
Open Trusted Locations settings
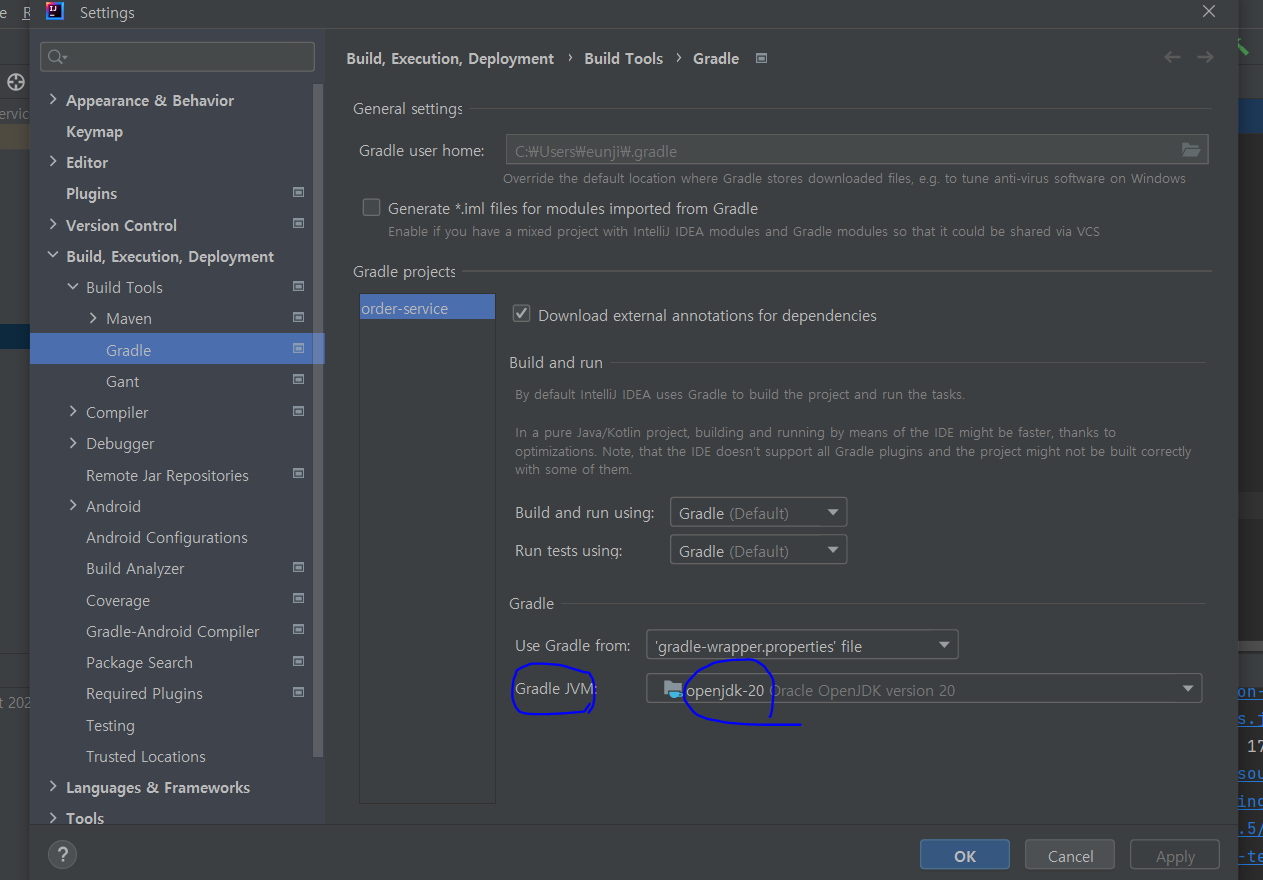[146, 756]
